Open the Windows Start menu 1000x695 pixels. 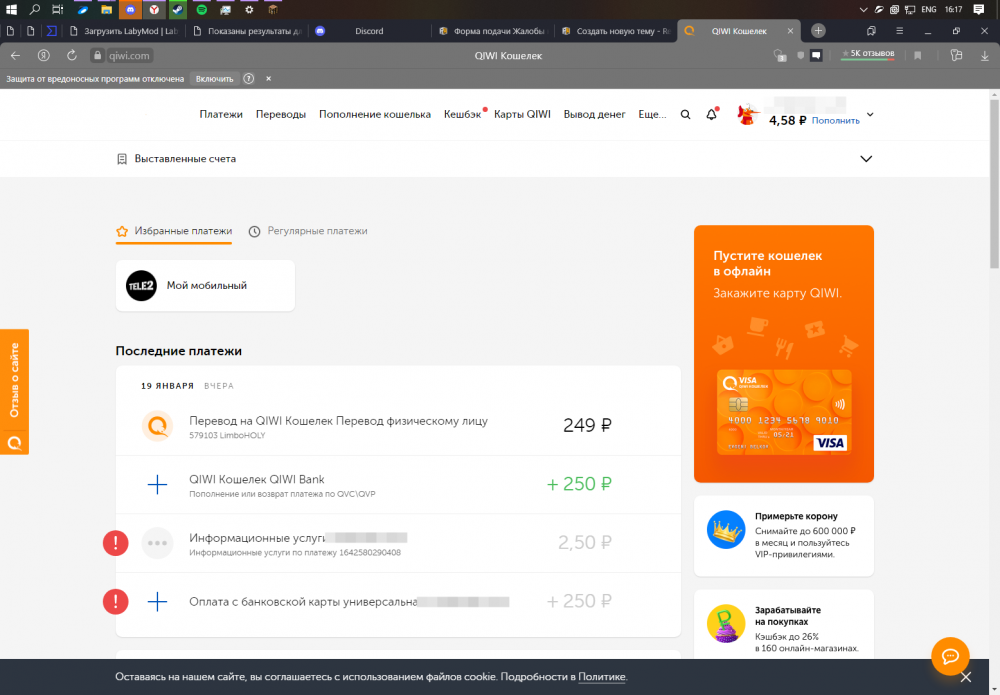(11, 10)
